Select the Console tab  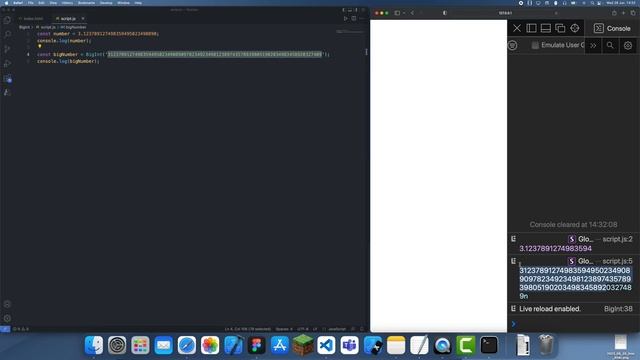(612, 28)
